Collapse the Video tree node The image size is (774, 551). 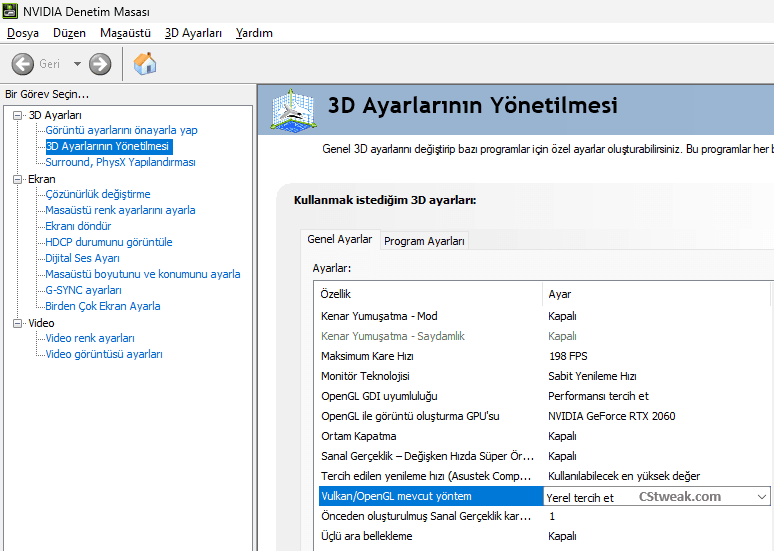pyautogui.click(x=18, y=323)
